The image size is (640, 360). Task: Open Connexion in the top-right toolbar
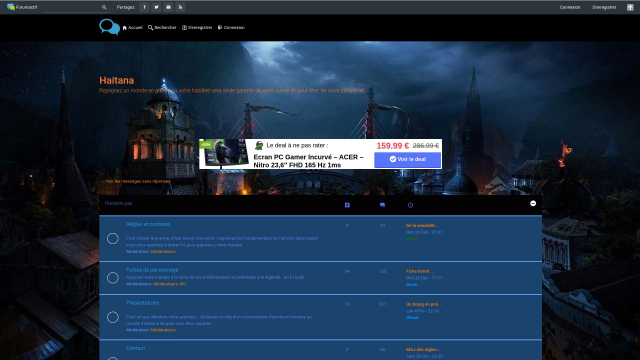coord(570,7)
